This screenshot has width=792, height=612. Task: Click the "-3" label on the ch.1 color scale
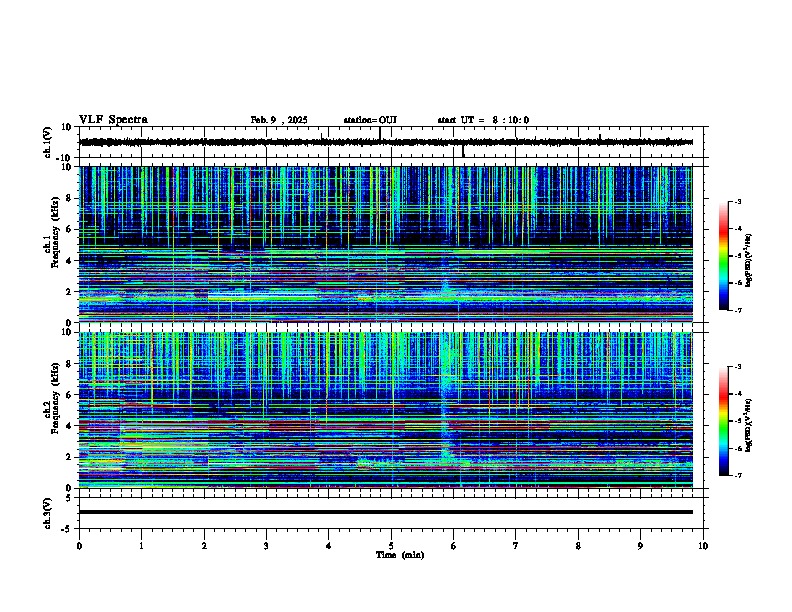[737, 202]
